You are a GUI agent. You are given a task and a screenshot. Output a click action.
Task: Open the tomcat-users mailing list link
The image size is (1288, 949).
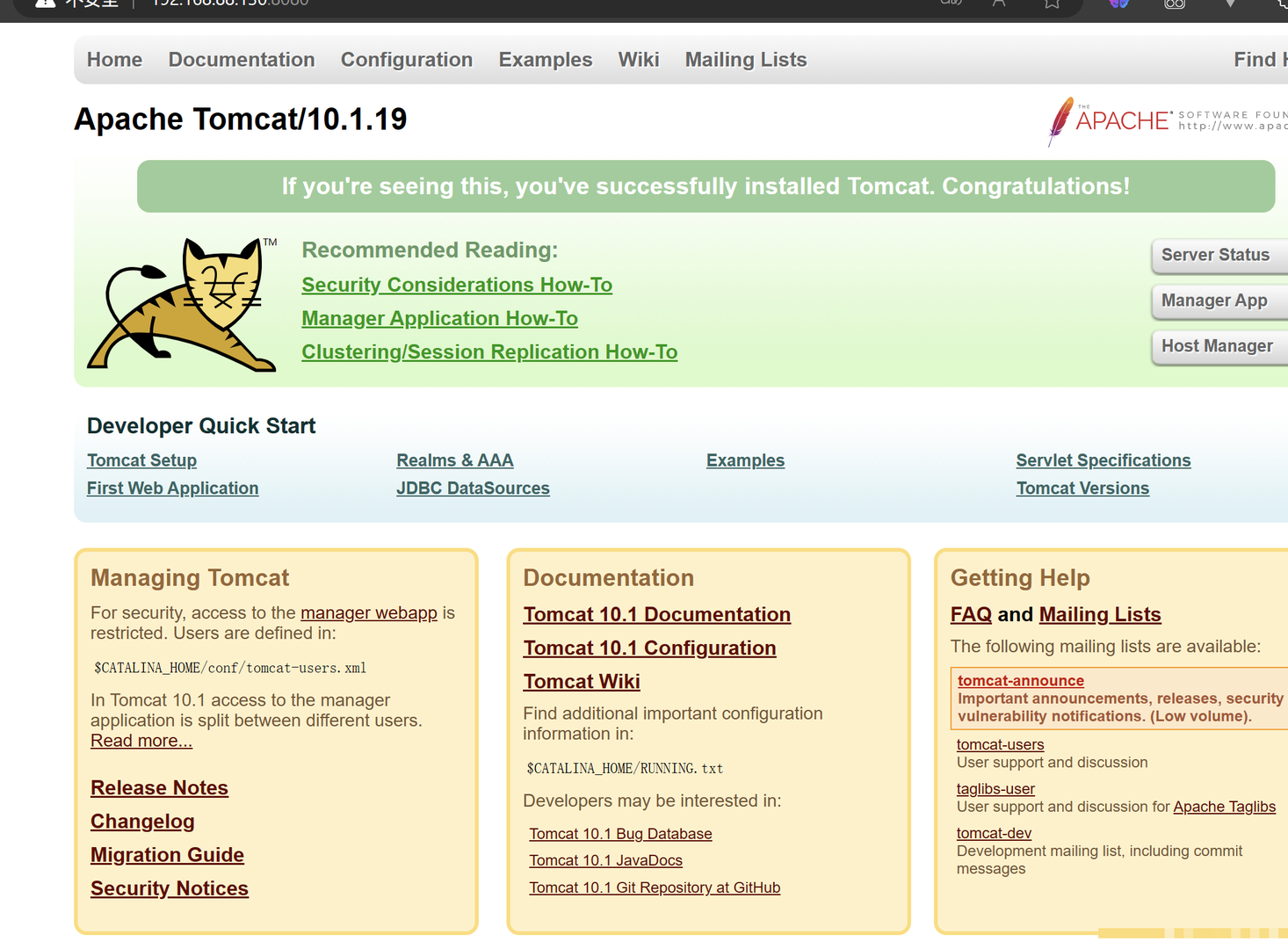(x=1000, y=745)
